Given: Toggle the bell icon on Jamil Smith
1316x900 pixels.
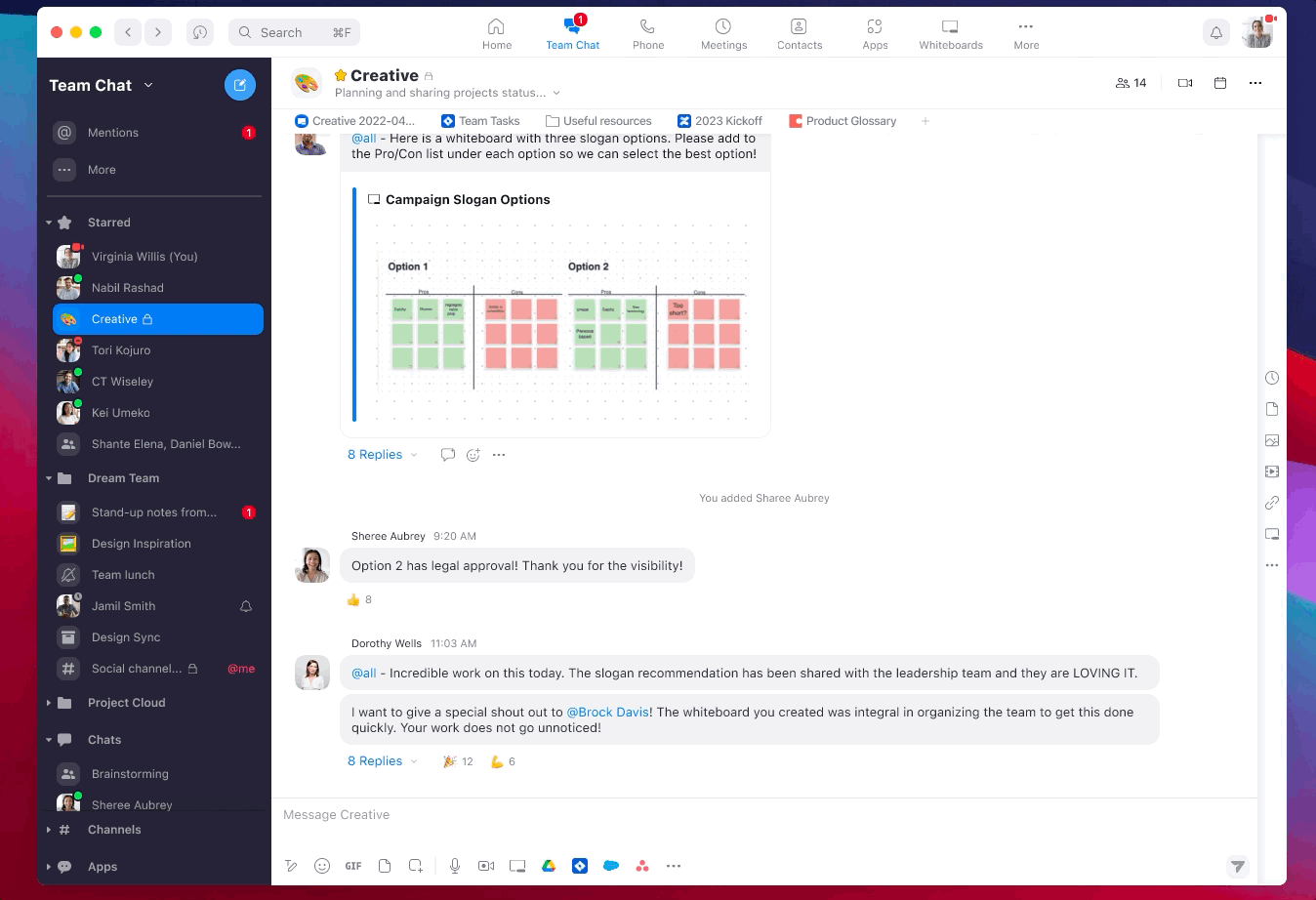Looking at the screenshot, I should (x=246, y=606).
